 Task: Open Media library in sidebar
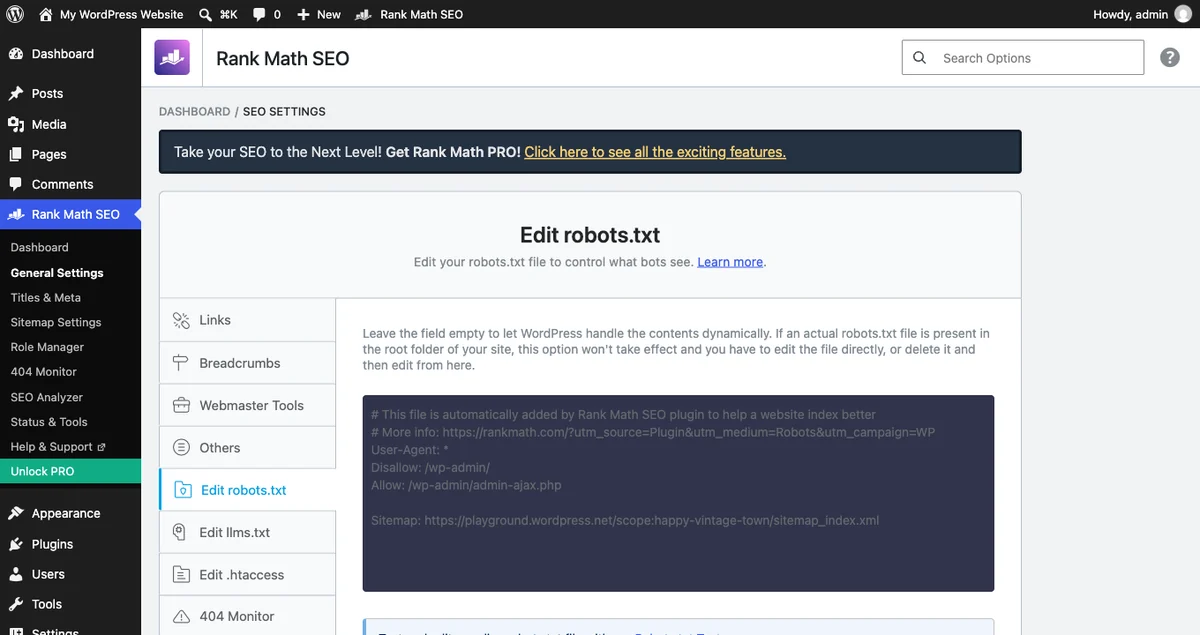click(x=70, y=124)
